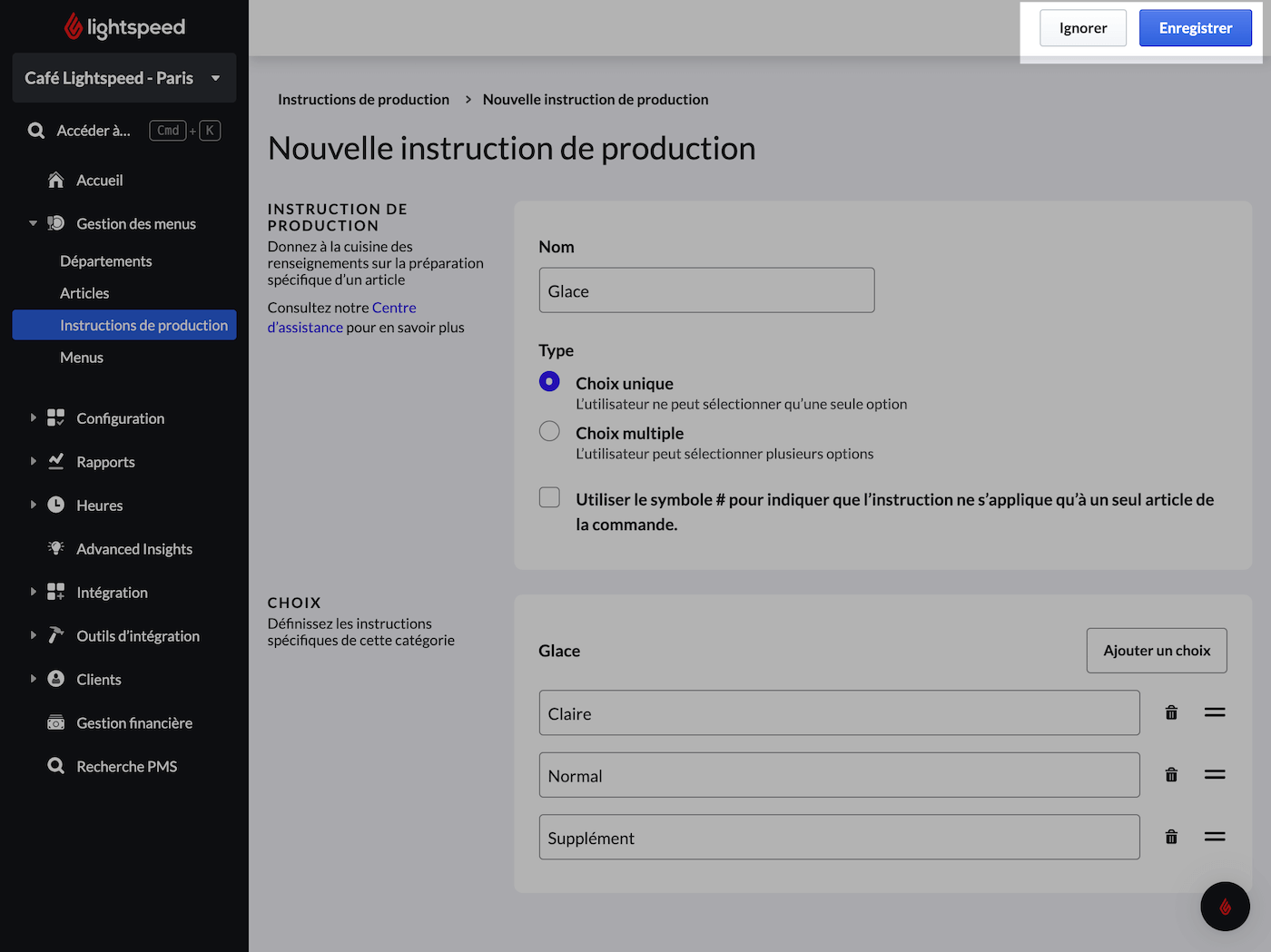Open Advanced Insights page

(134, 549)
